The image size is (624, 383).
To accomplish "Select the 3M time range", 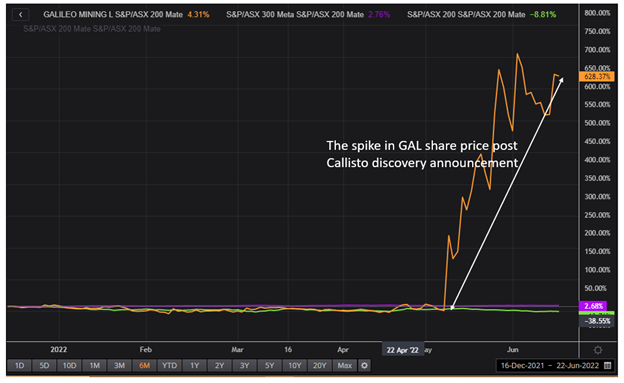I will point(119,365).
